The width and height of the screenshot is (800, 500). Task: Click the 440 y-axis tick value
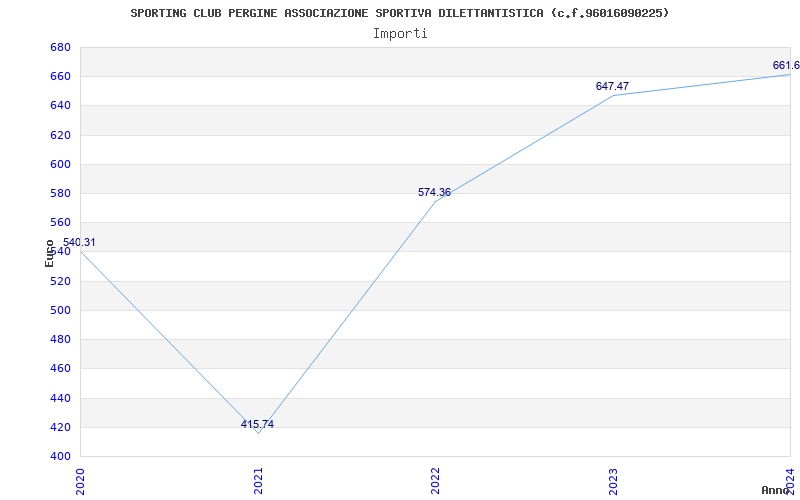pyautogui.click(x=60, y=398)
